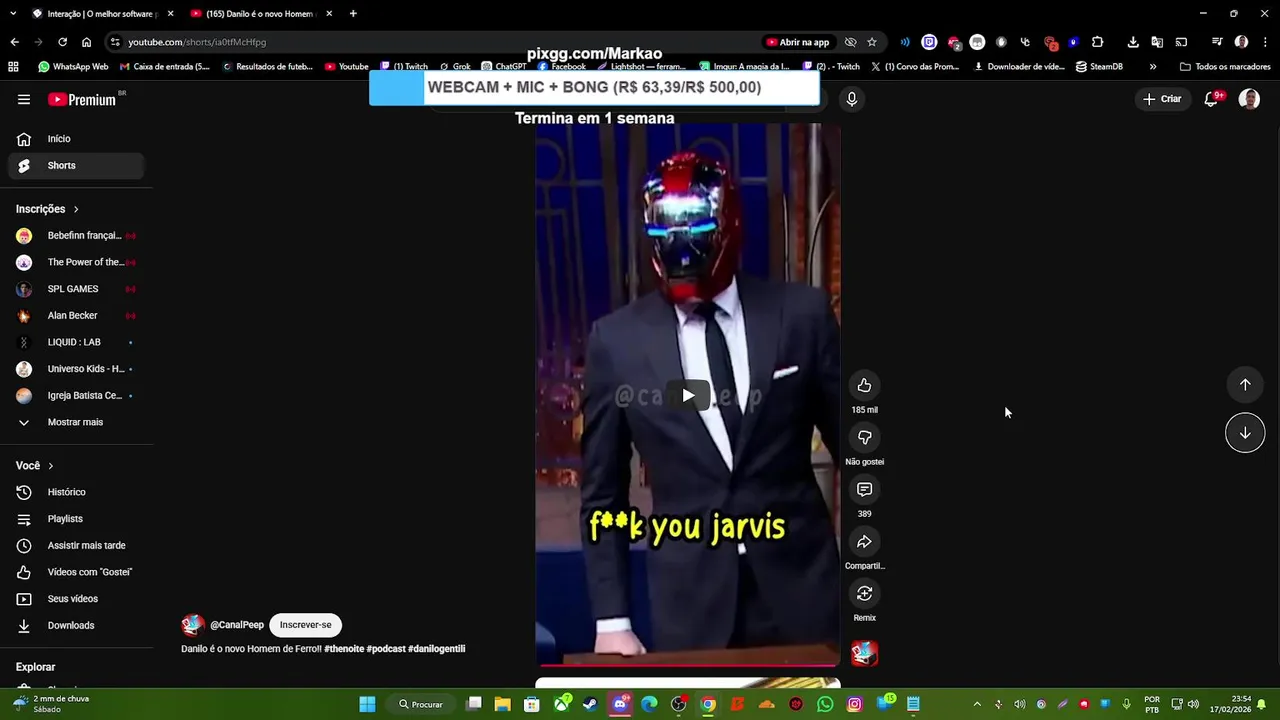This screenshot has width=1280, height=720.
Task: Click the YouTube URL address bar
Action: (x=430, y=42)
